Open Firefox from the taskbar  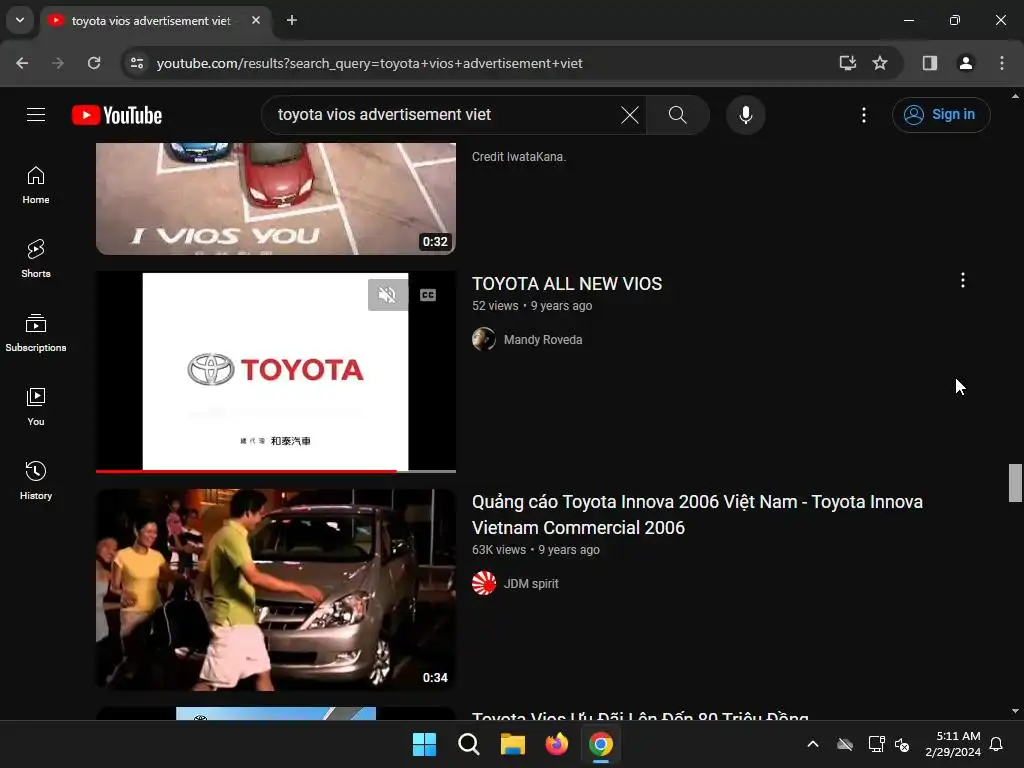(556, 744)
